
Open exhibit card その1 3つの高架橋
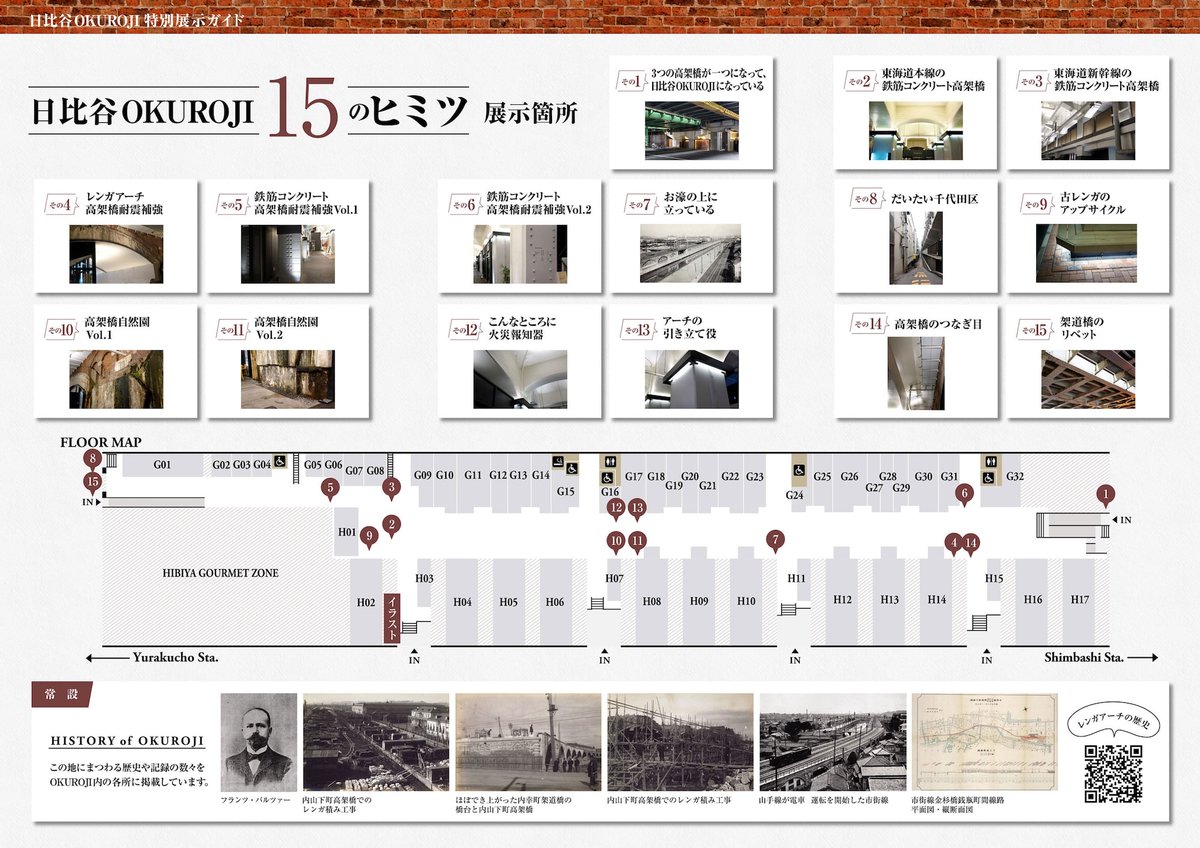(691, 112)
